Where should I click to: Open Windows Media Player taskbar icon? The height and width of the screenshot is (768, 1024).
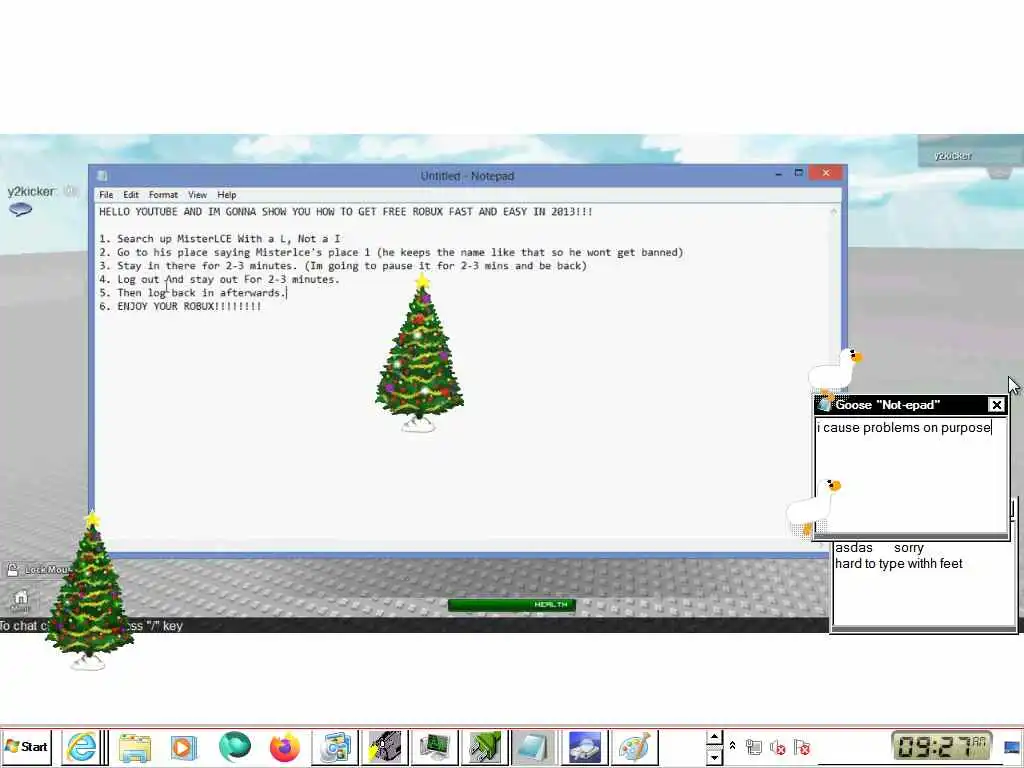click(184, 747)
